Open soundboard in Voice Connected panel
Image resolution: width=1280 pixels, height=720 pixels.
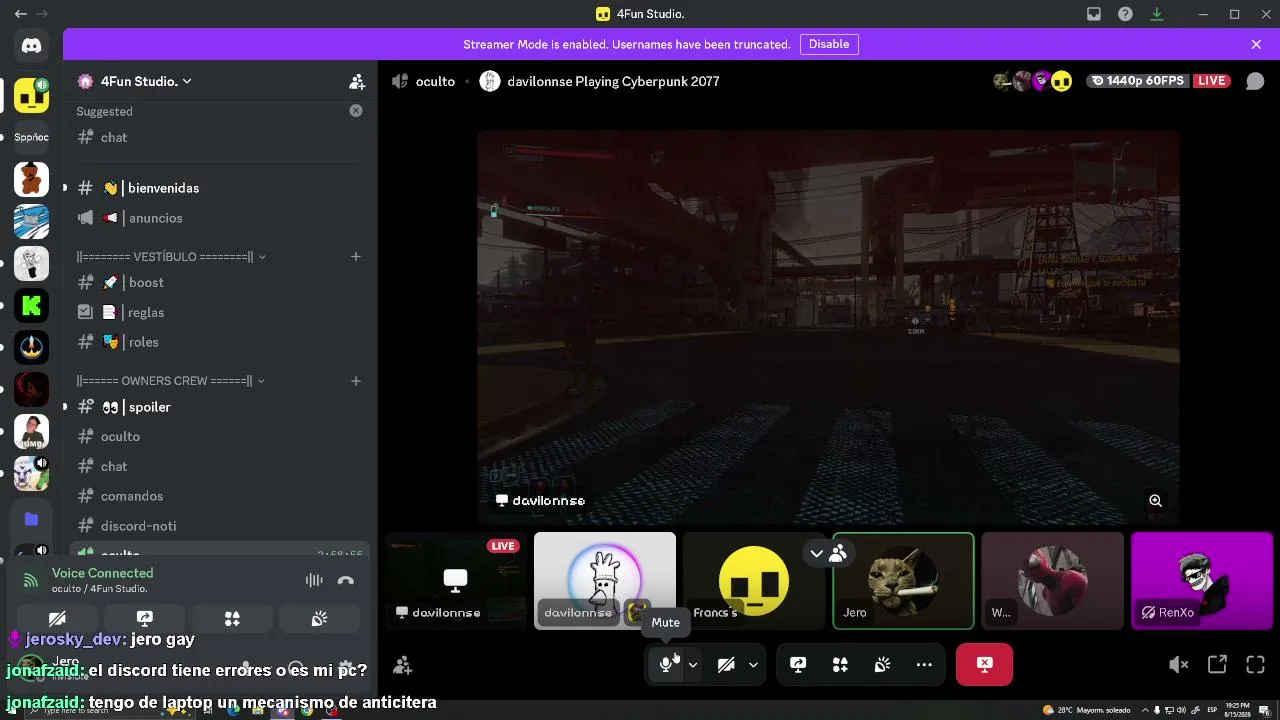[x=319, y=619]
